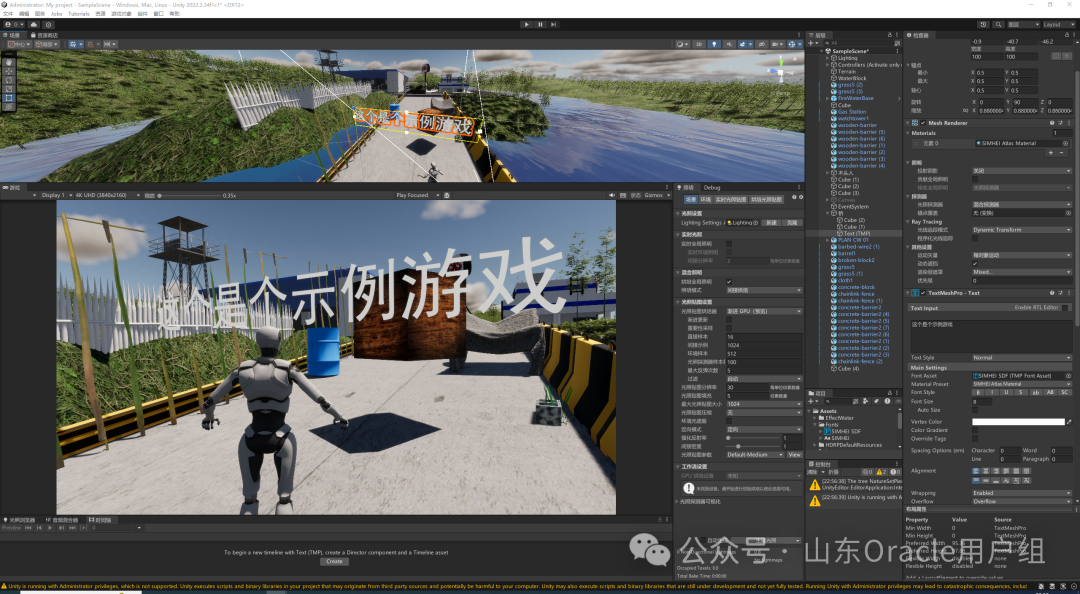Enable the RTL Editor checkbox
1080x594 pixels.
[1065, 307]
